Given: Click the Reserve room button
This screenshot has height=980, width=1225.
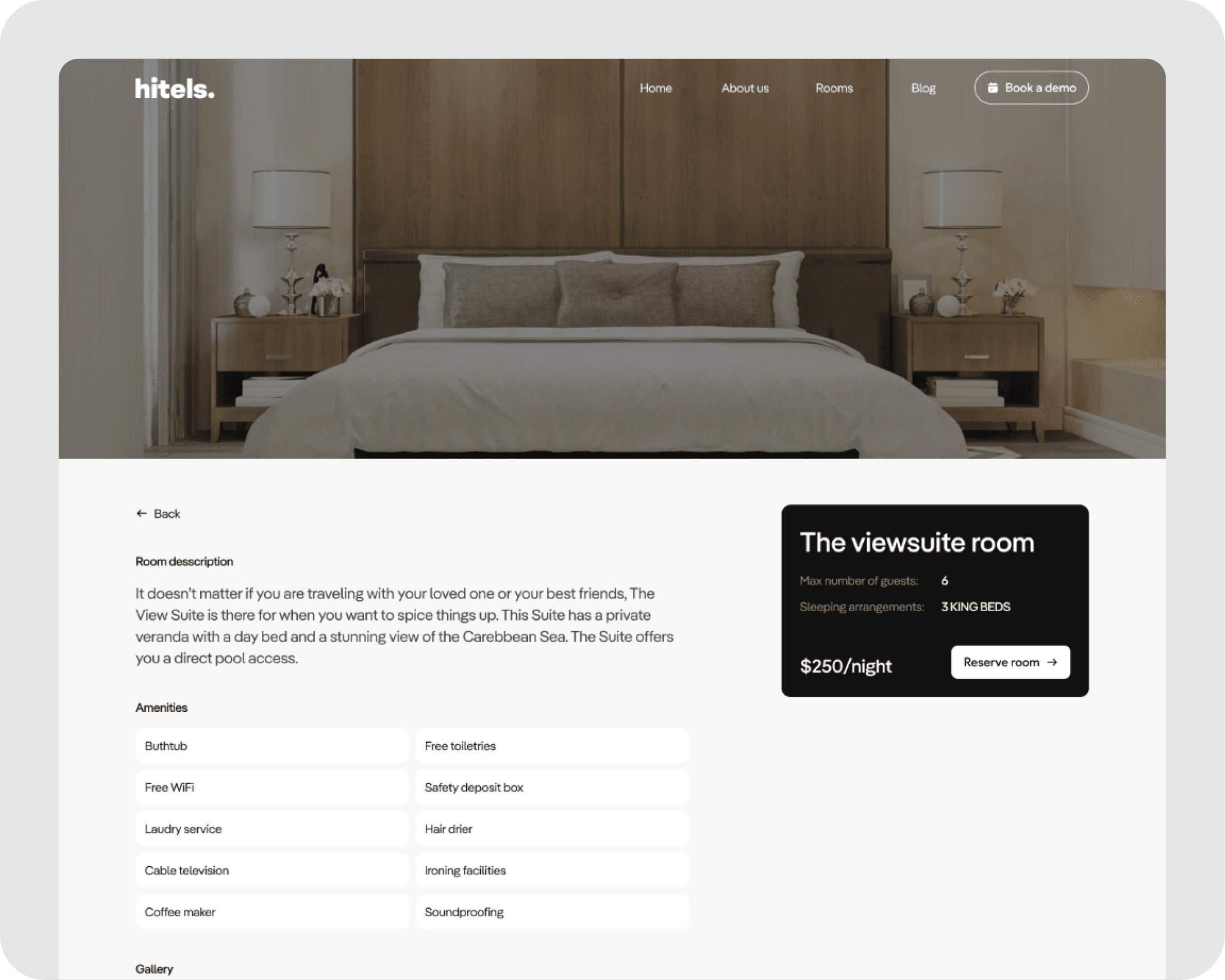Looking at the screenshot, I should (1010, 662).
